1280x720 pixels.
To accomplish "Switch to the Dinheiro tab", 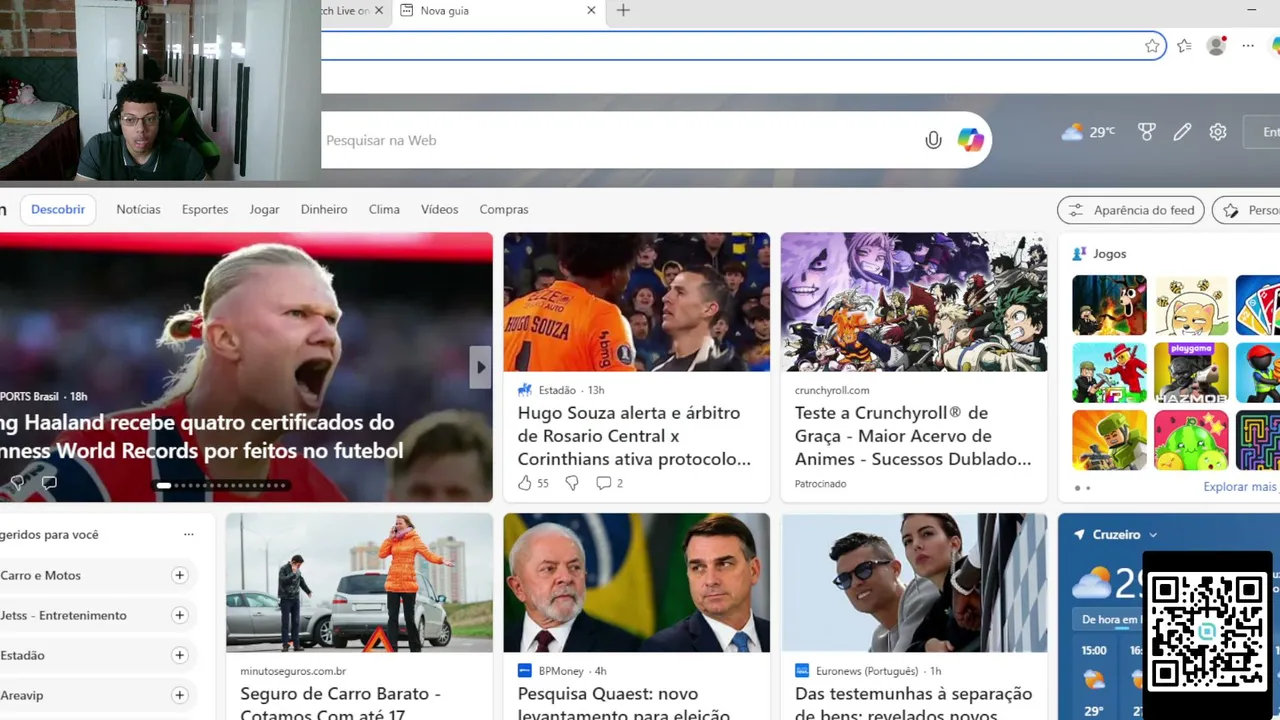I will 324,209.
